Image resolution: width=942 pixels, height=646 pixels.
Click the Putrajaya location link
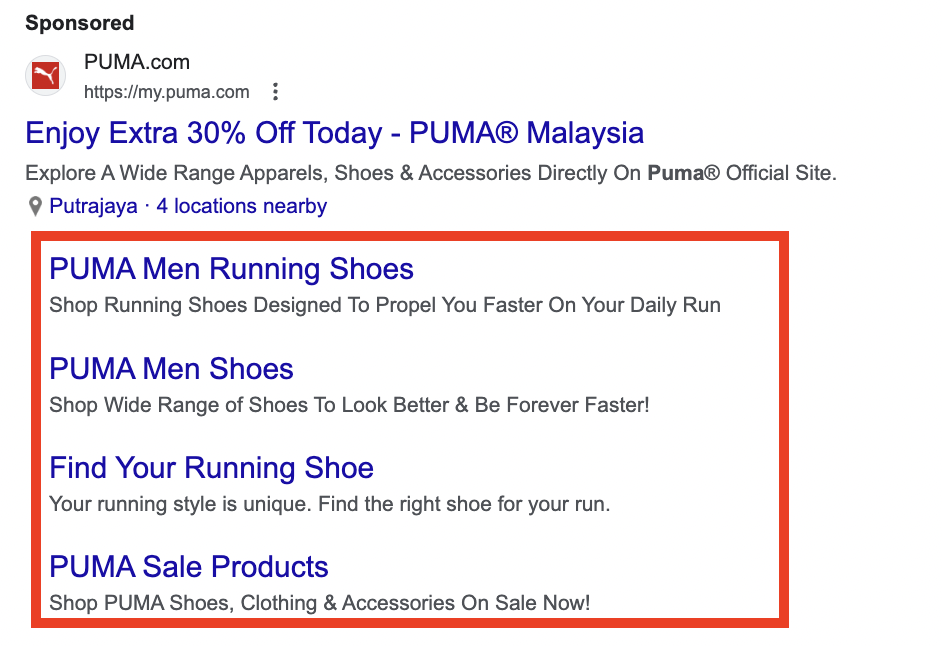(93, 206)
